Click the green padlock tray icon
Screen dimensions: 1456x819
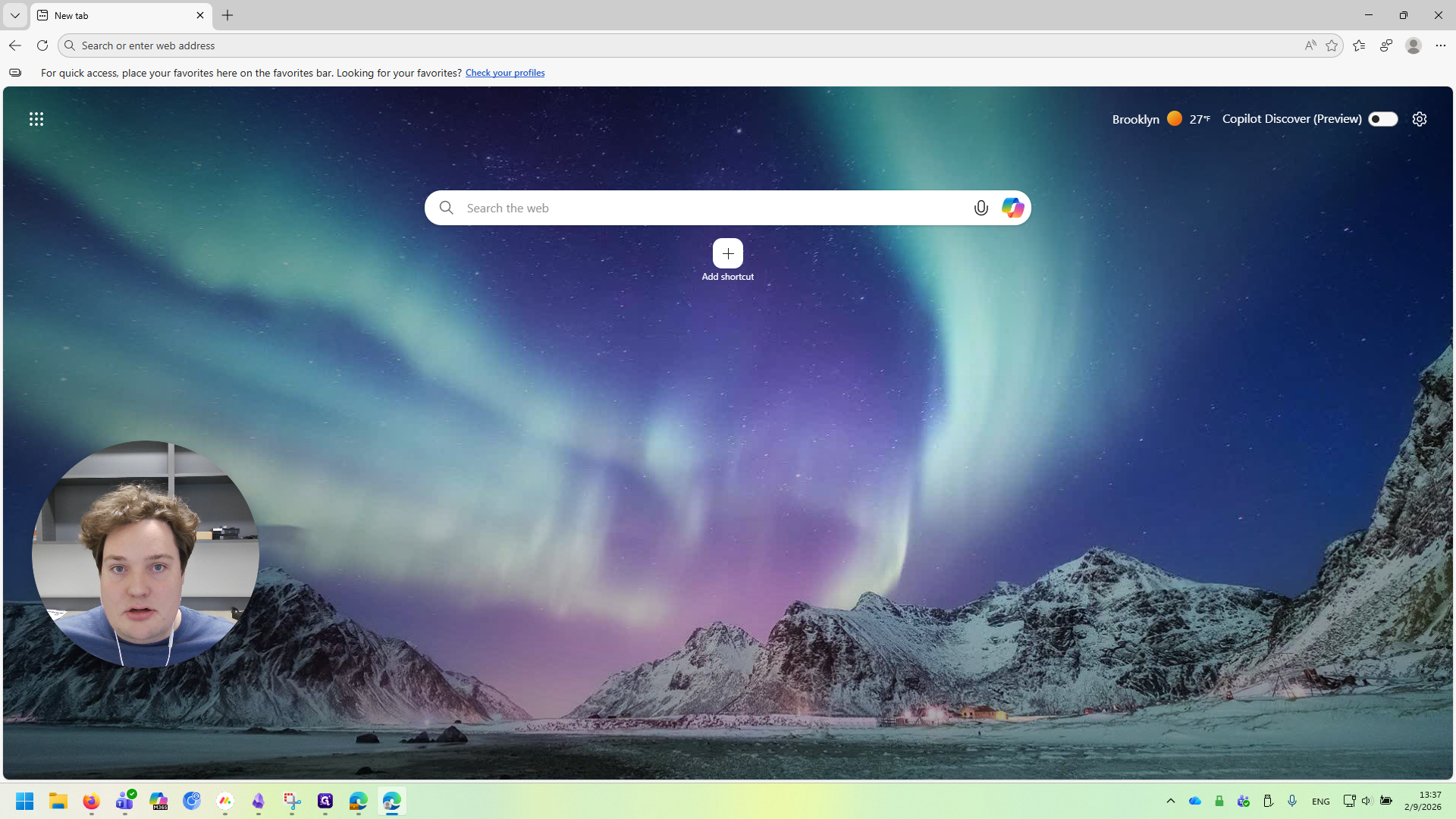coord(1219,801)
